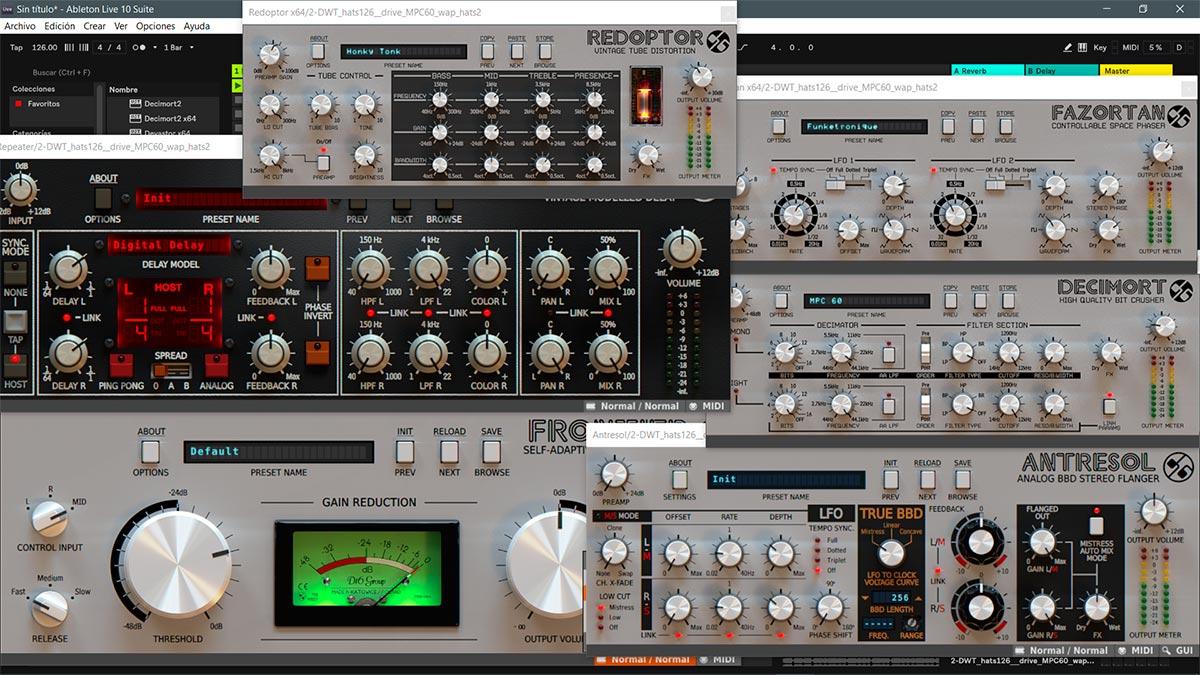Click the Decimort logo icon
This screenshot has height=675, width=1200.
(1180, 290)
